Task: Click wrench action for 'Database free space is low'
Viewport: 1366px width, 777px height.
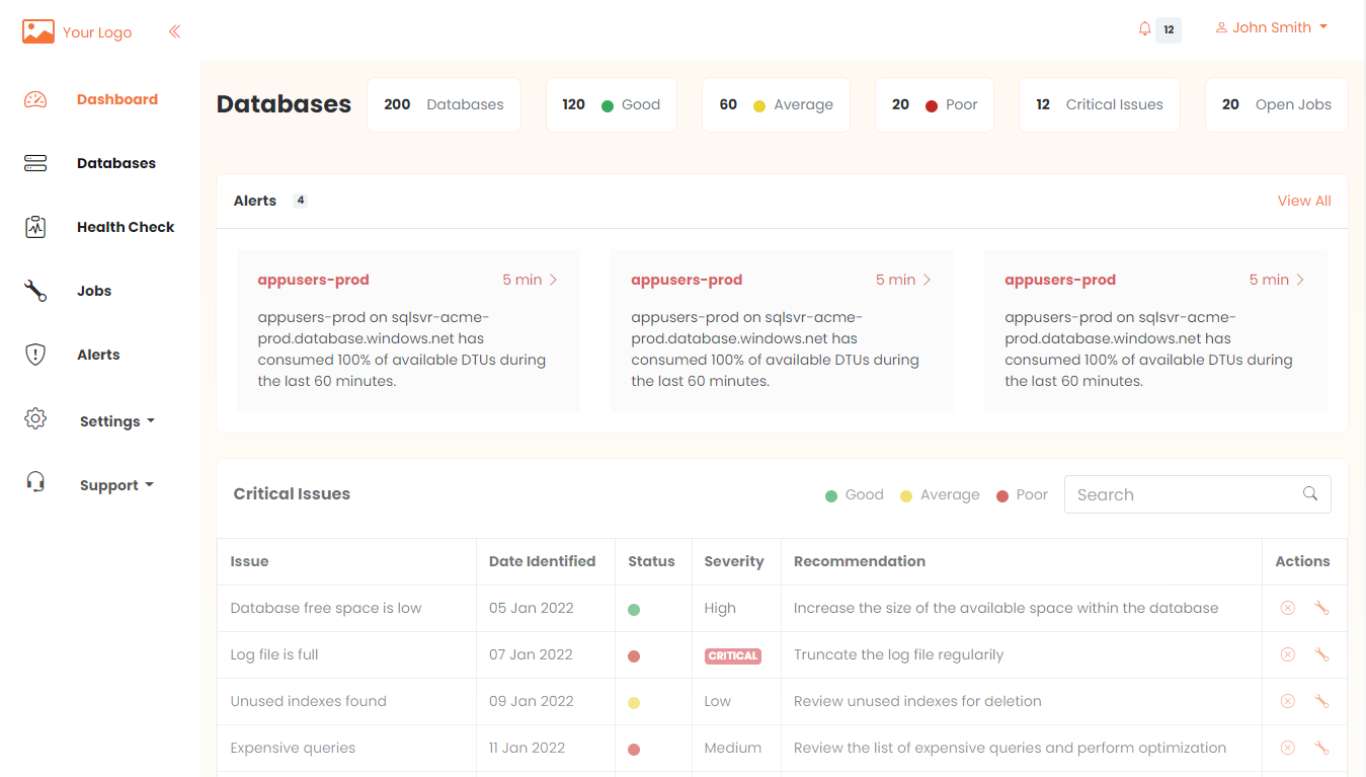Action: (1321, 608)
